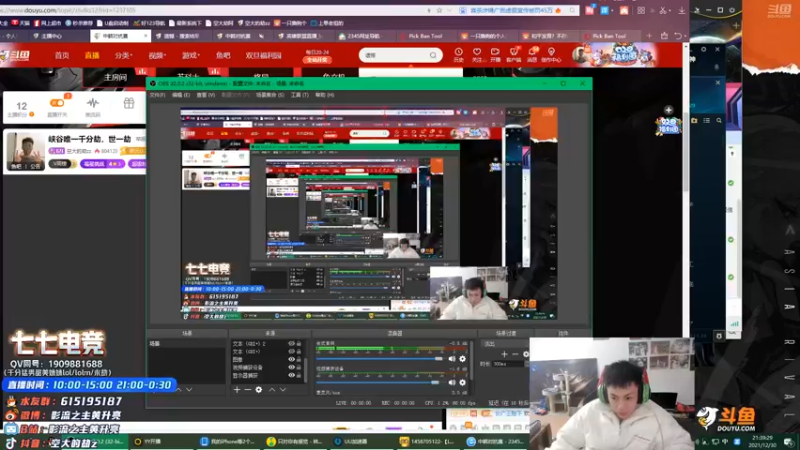Open Douyu 关注 heart icon
Screen dimensions: 800x450
(x=477, y=55)
